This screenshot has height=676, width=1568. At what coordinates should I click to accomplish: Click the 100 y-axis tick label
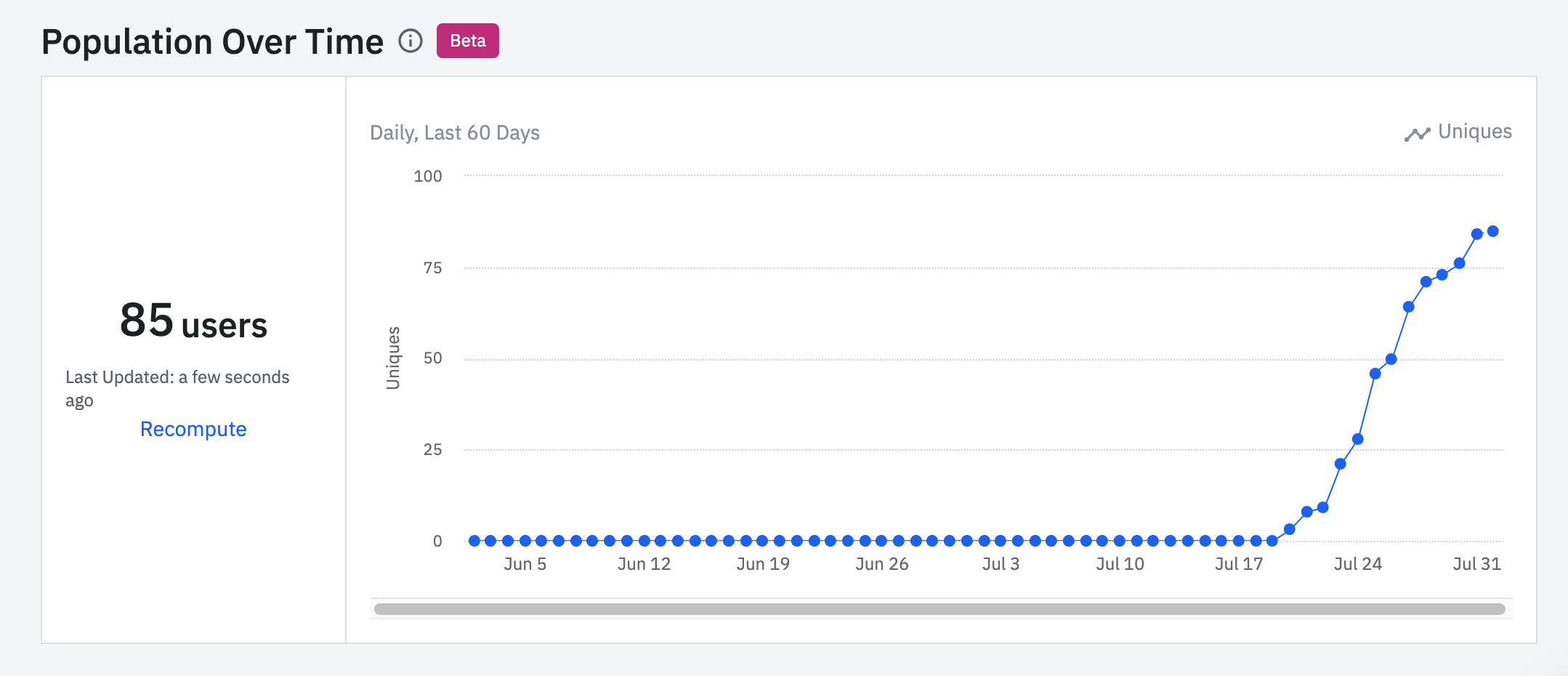427,176
